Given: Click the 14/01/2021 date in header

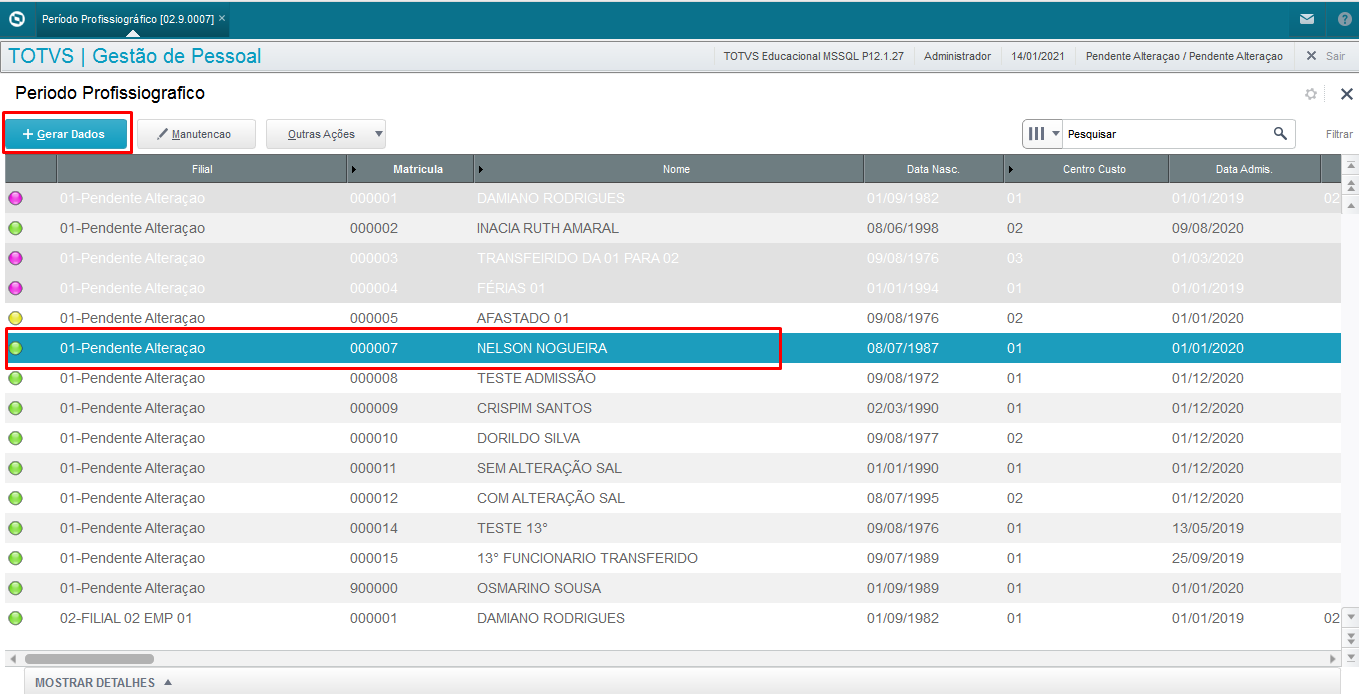Looking at the screenshot, I should 1038,56.
